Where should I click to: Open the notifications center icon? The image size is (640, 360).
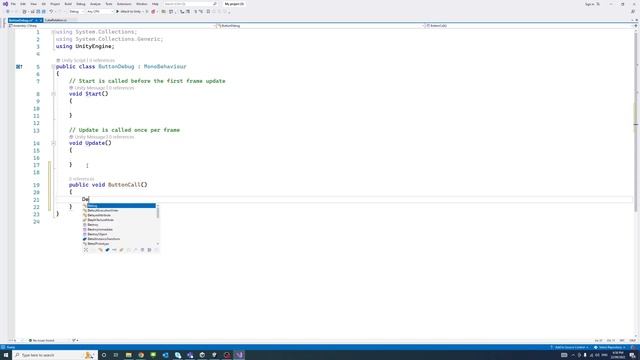(633, 355)
